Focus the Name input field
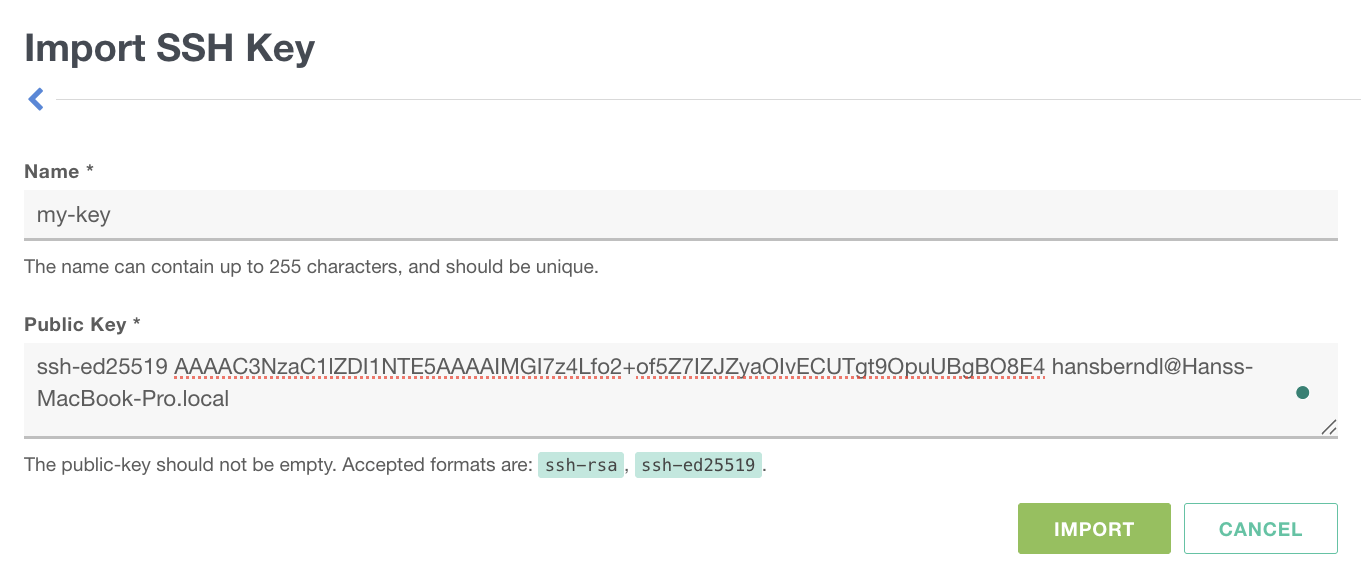Viewport: 1361px width, 581px height. coord(680,215)
